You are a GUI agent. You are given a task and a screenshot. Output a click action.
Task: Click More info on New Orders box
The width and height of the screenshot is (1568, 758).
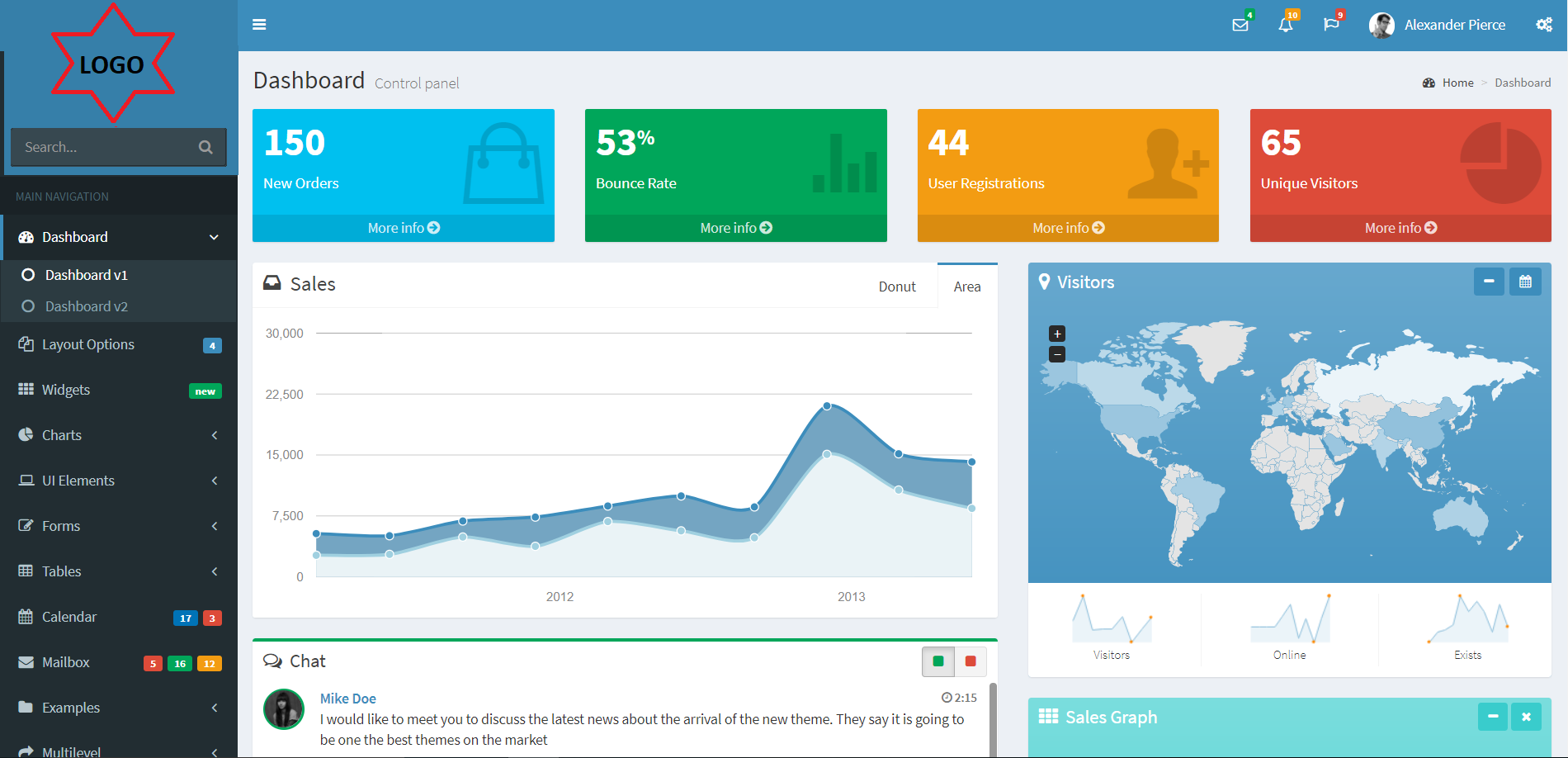(x=404, y=227)
